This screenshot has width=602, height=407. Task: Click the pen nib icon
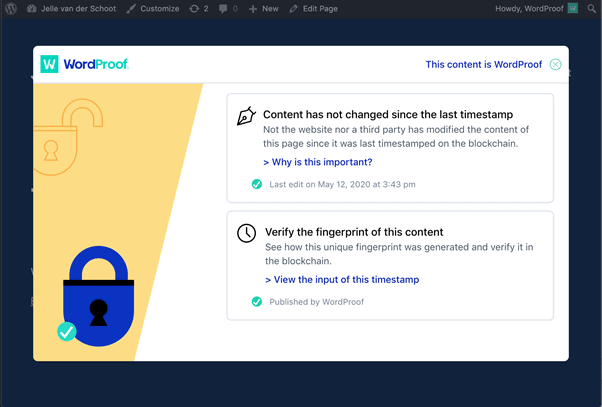246,116
